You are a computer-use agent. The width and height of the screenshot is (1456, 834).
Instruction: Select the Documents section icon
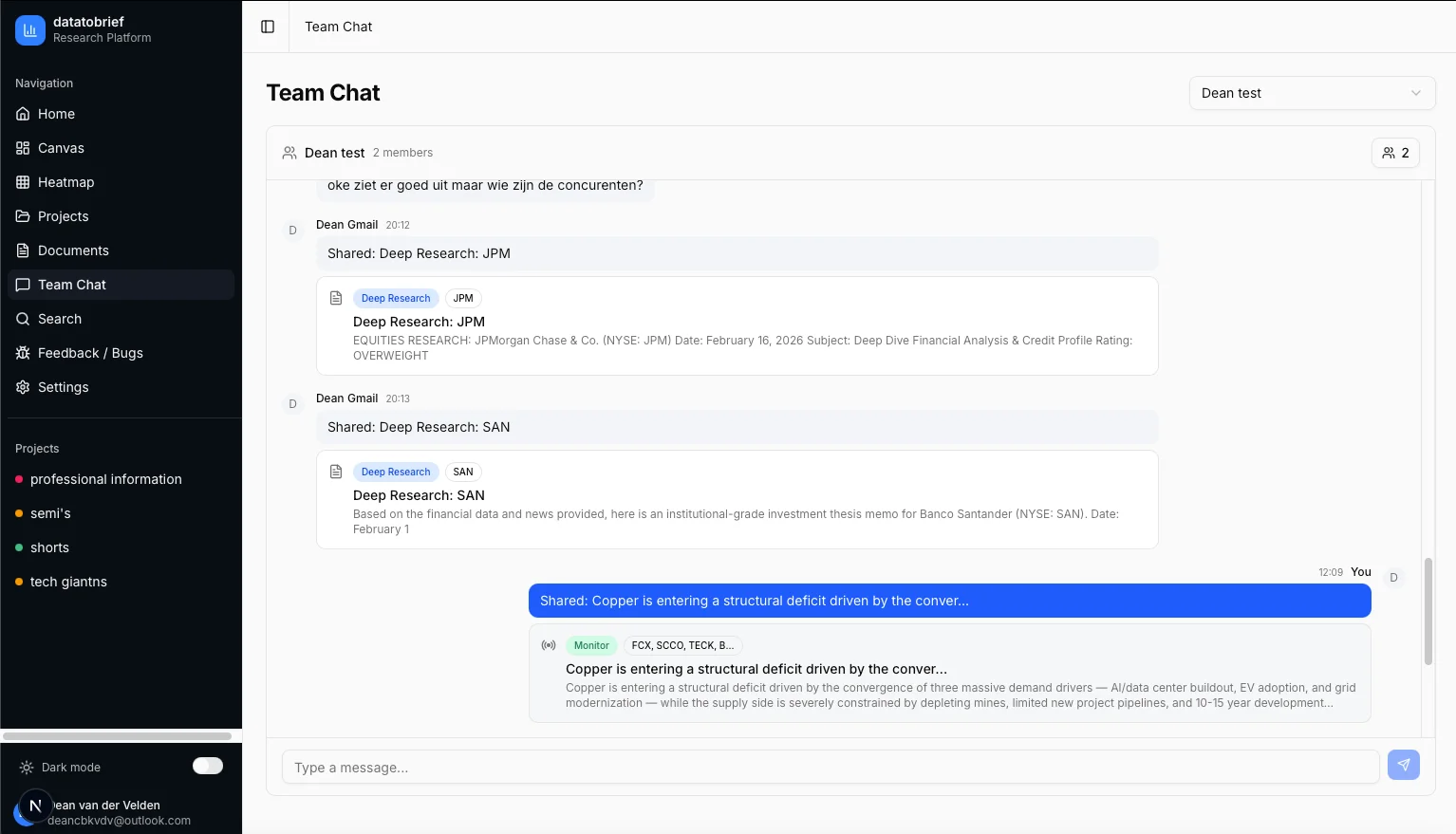point(22,250)
